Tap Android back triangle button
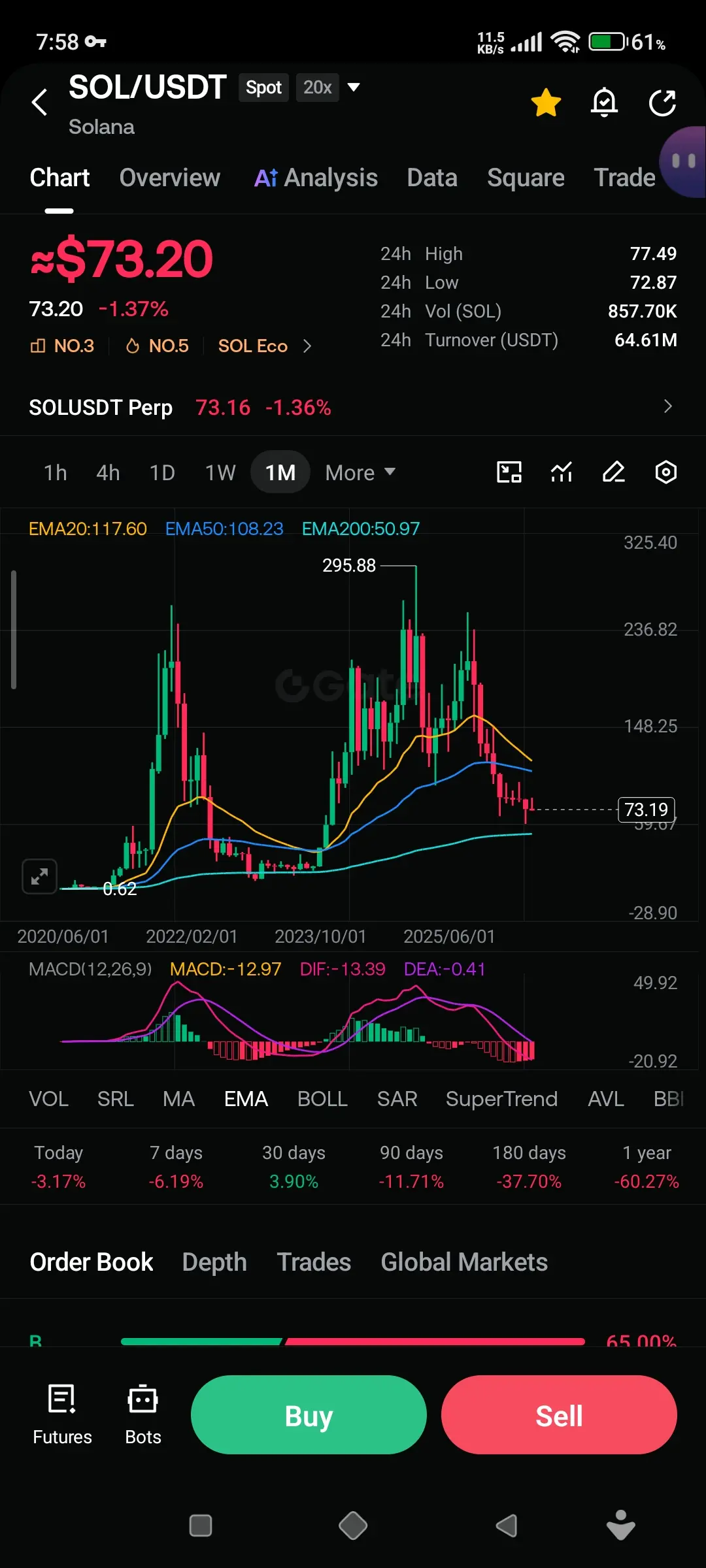Screen dimensions: 706x1568 coord(507,1526)
